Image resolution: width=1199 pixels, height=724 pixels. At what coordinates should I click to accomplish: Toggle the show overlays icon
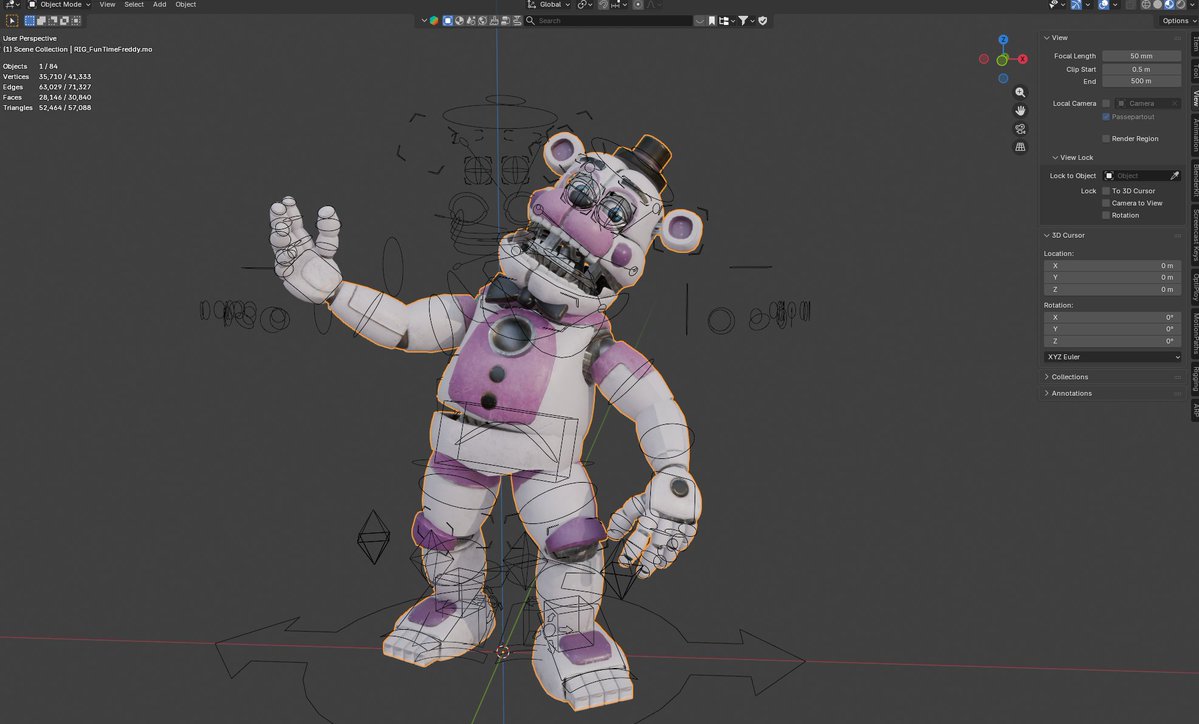tap(1103, 5)
